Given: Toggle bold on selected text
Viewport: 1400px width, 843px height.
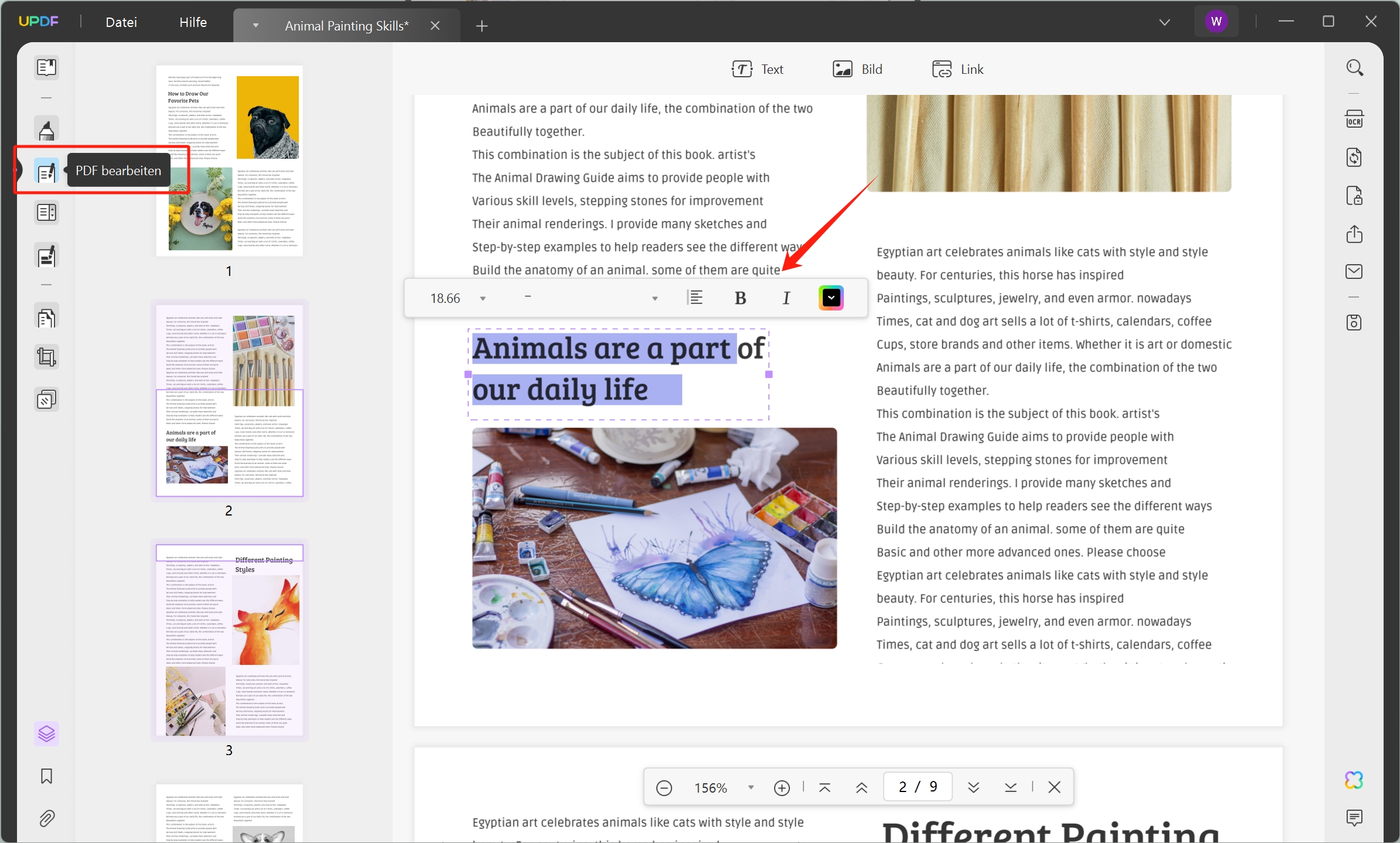Looking at the screenshot, I should [x=740, y=298].
